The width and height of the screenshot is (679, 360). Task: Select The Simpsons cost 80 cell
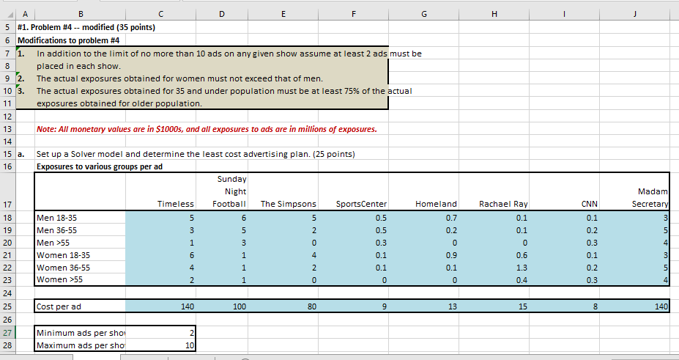[x=283, y=307]
